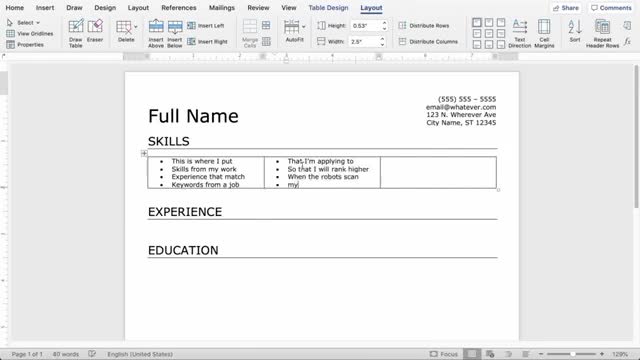This screenshot has width=640, height=360.
Task: Insert a column to the left
Action: [205, 25]
